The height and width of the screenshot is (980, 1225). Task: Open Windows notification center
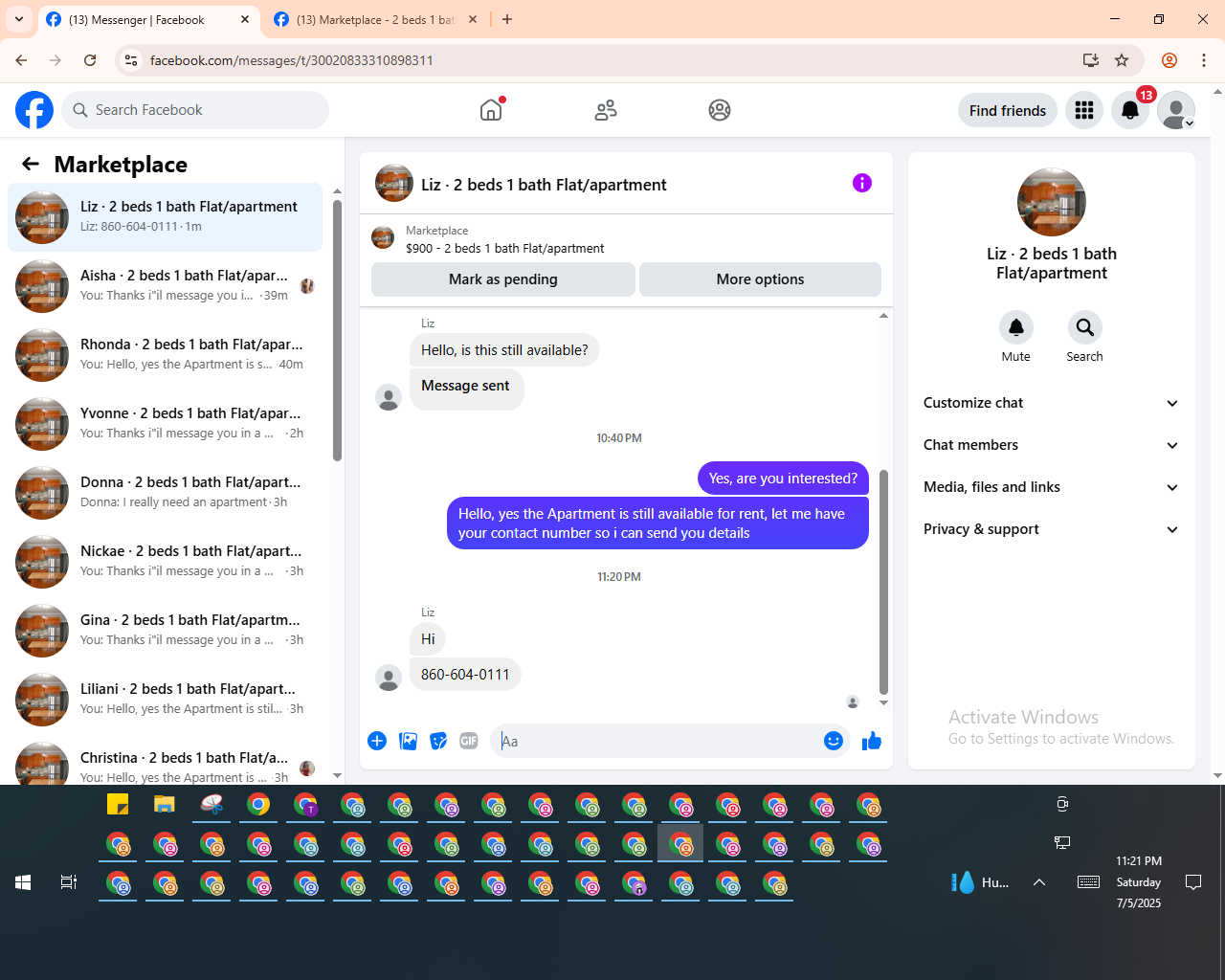(x=1193, y=882)
